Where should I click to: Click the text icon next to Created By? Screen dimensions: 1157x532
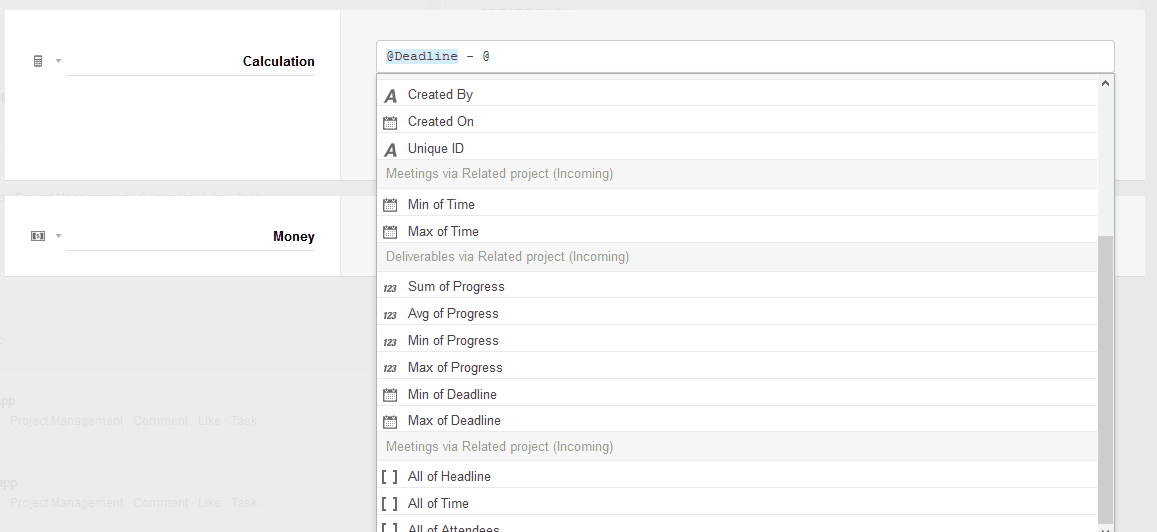tap(390, 95)
